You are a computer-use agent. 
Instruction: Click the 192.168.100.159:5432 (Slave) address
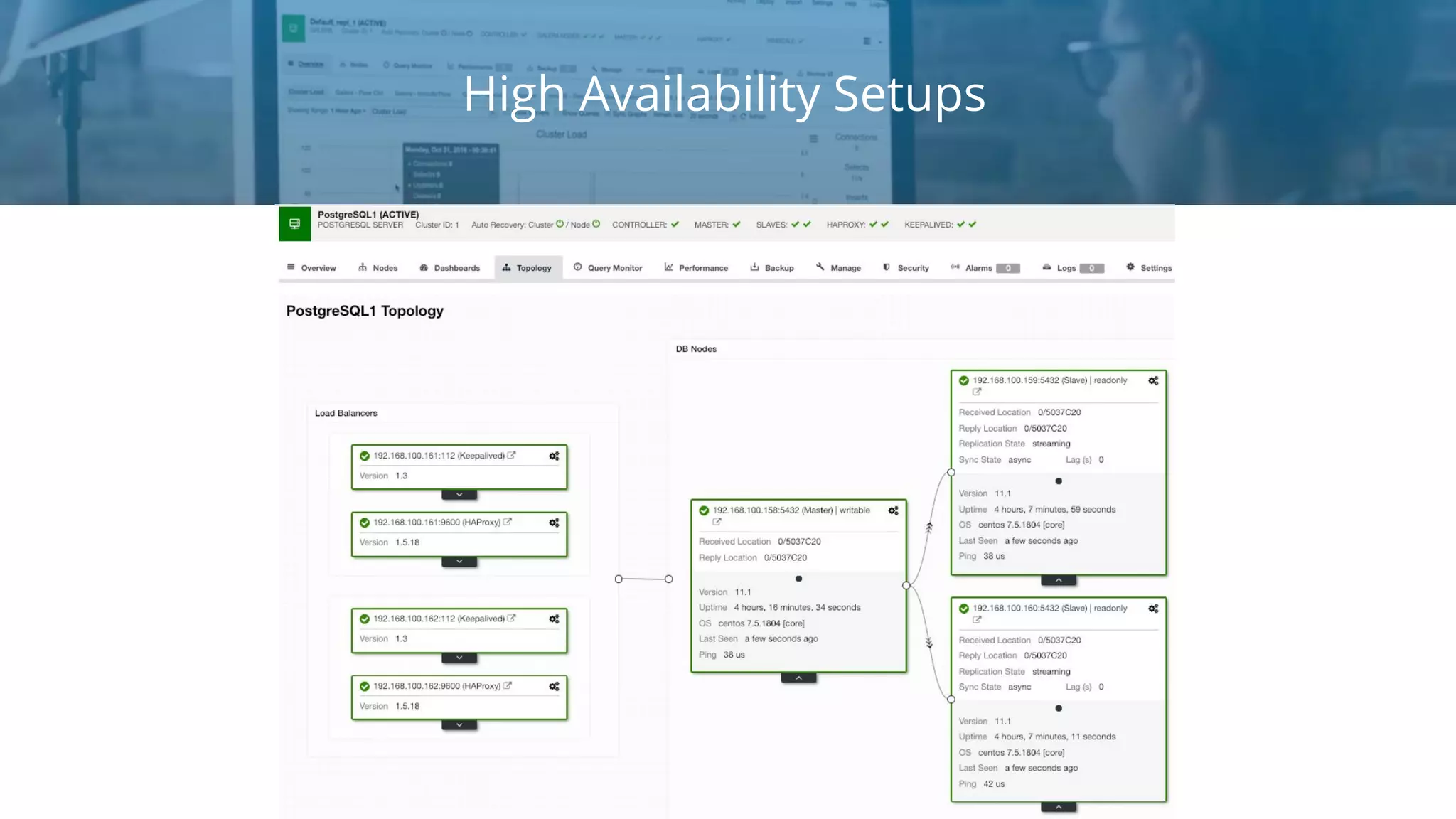point(1030,381)
